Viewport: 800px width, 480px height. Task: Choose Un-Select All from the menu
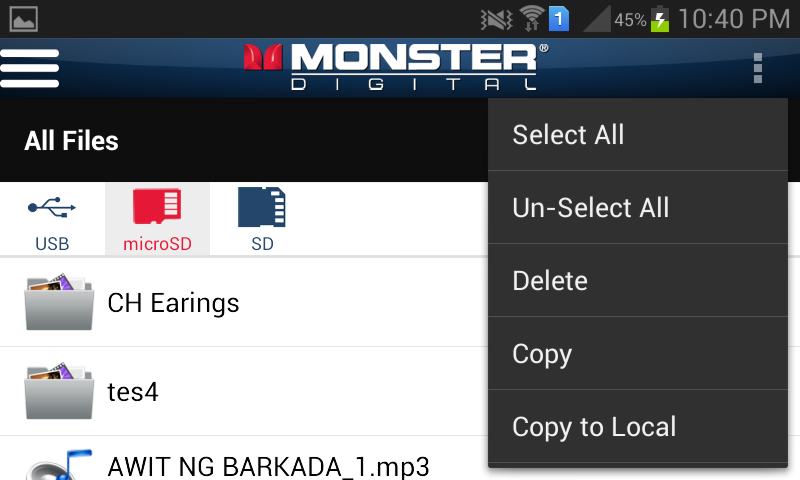tap(638, 208)
